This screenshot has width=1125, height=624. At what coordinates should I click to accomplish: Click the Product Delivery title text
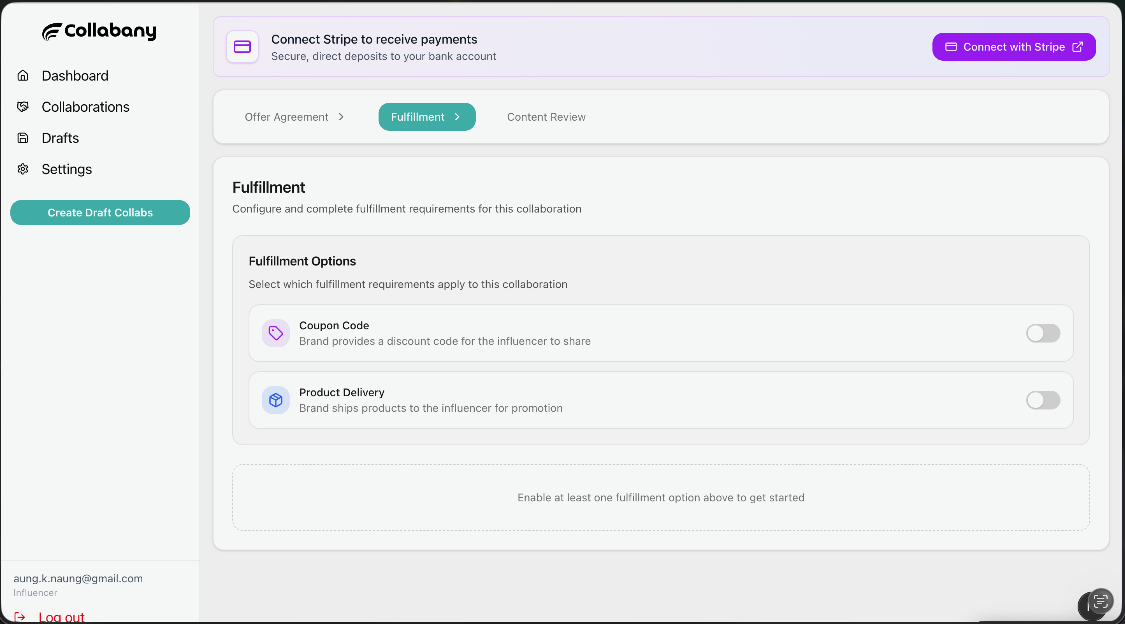[342, 392]
